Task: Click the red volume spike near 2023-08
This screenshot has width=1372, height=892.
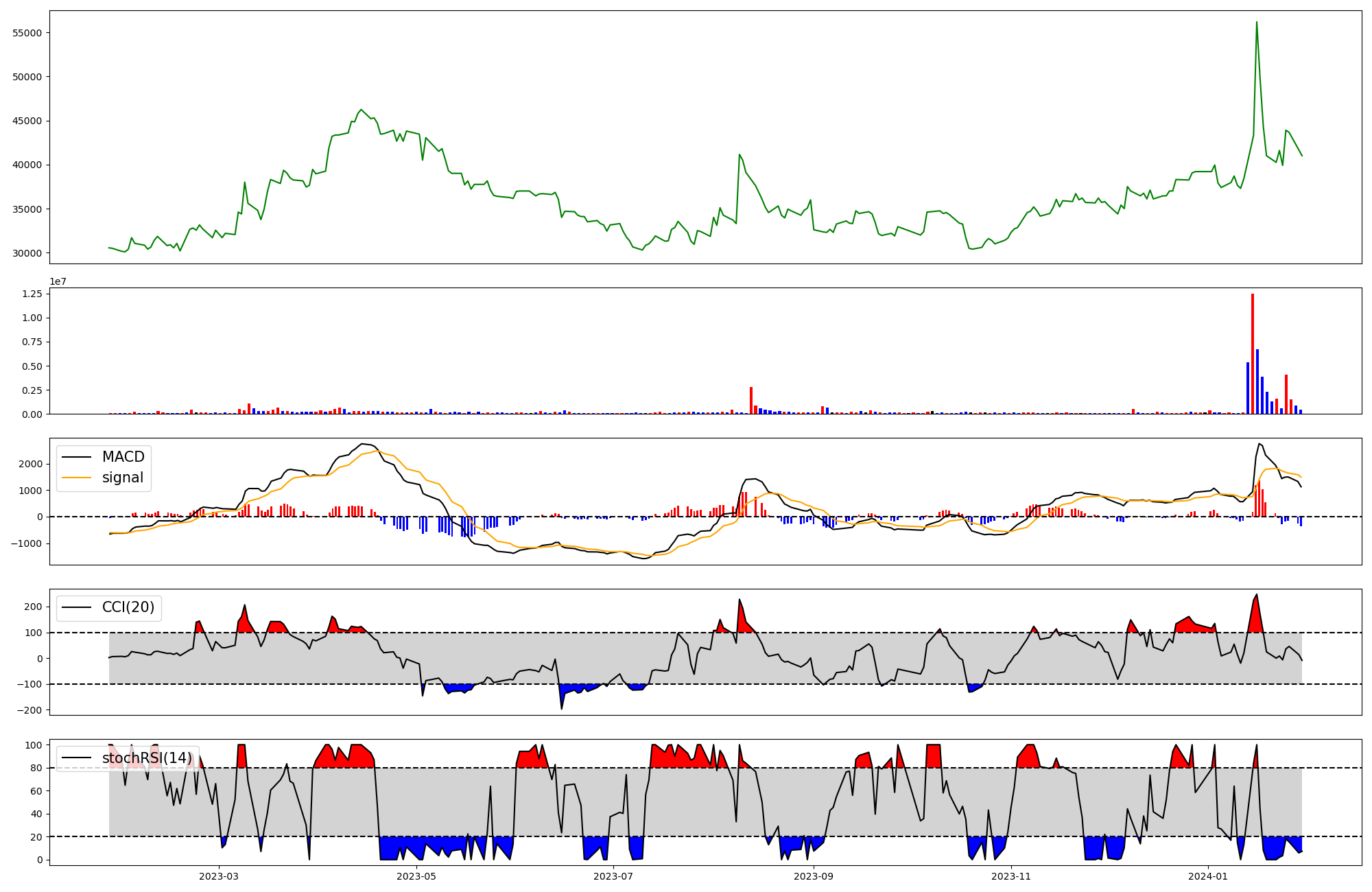Action: (x=751, y=401)
